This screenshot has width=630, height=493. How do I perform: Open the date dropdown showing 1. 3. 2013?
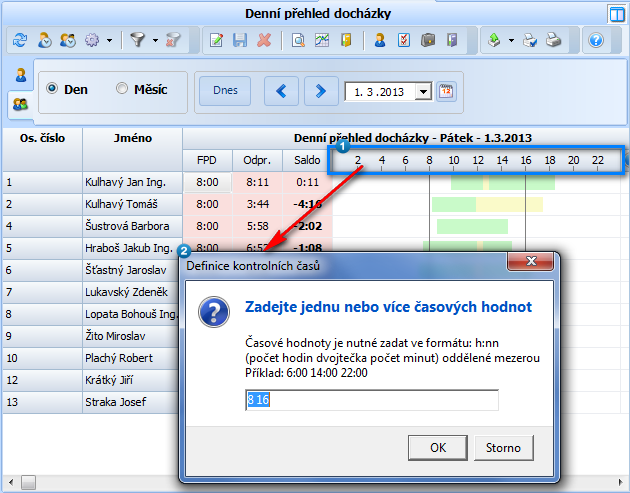pyautogui.click(x=423, y=92)
